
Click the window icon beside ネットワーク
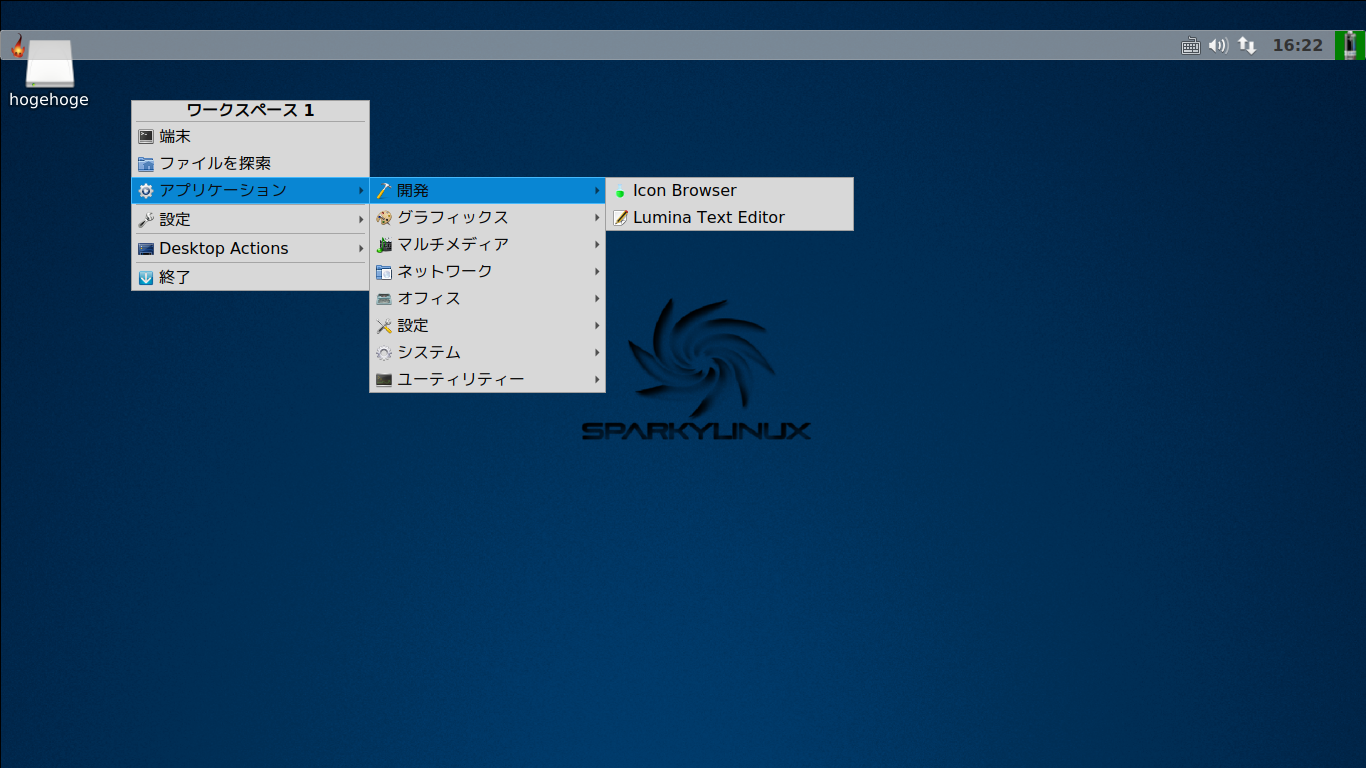pos(384,271)
